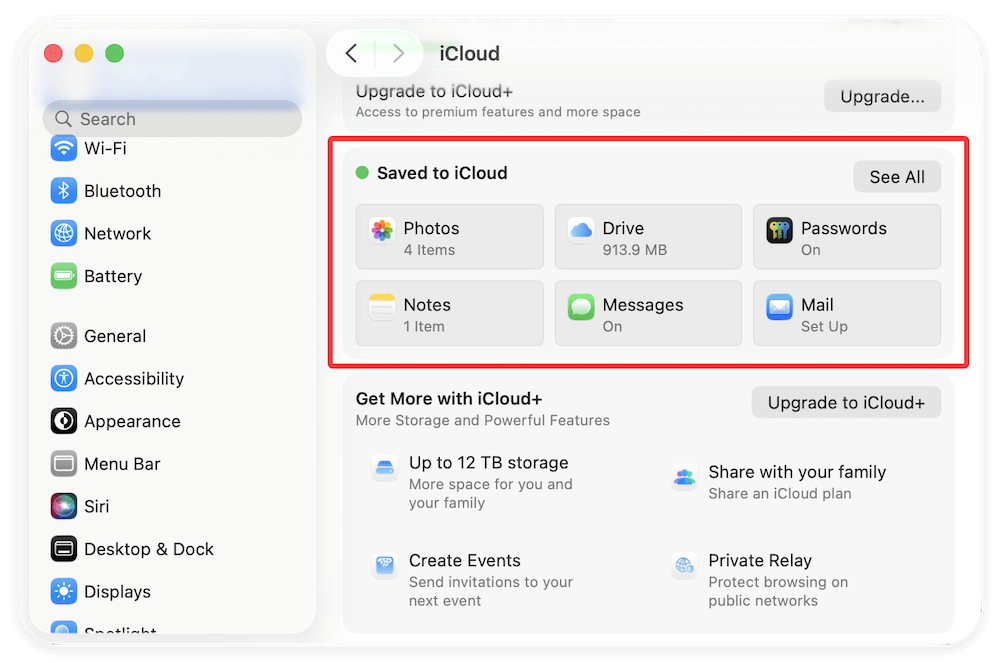This screenshot has height=663, width=1000.
Task: Select Menu Bar in the sidebar
Action: point(63,464)
